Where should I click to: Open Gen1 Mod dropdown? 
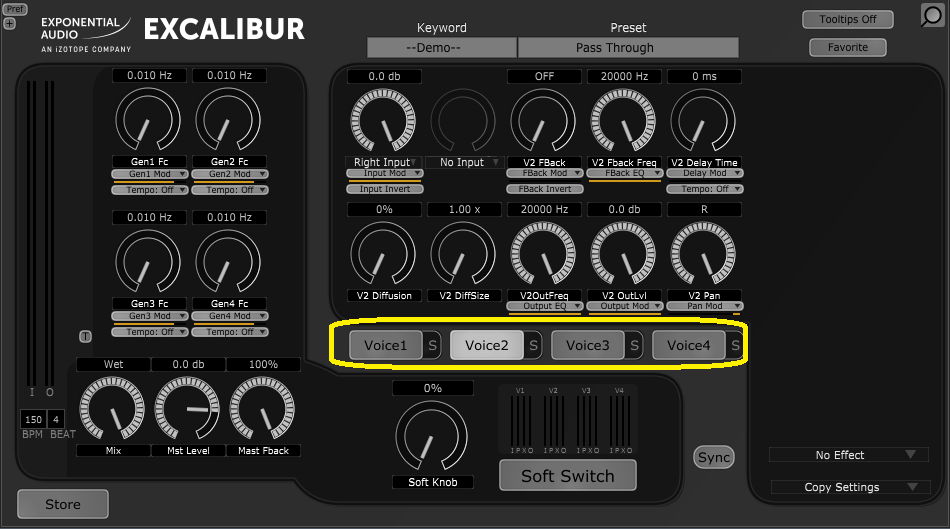150,174
